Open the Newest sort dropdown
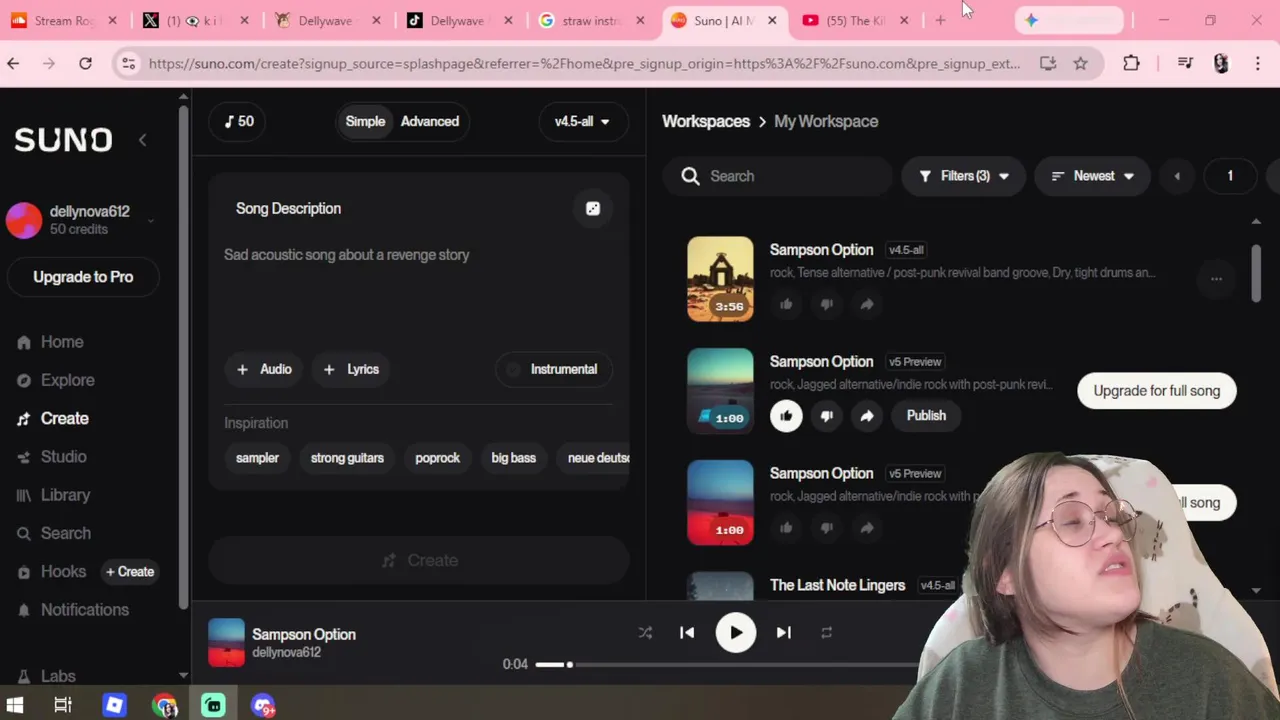Screen dimensions: 1280x720 1092,176
